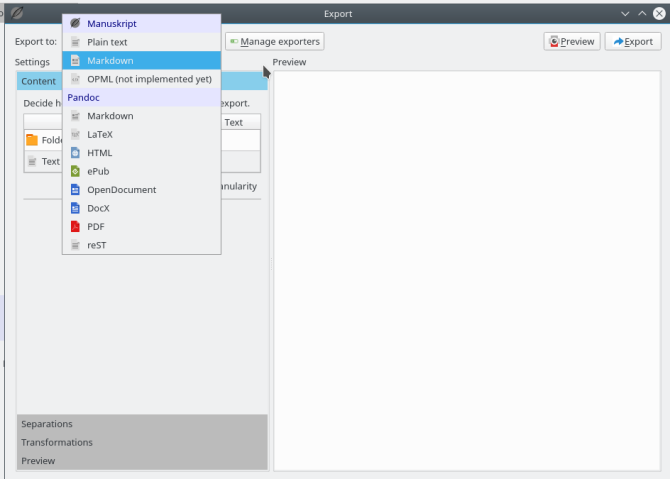Select OPML (not implemented yet) entry

pos(141,79)
